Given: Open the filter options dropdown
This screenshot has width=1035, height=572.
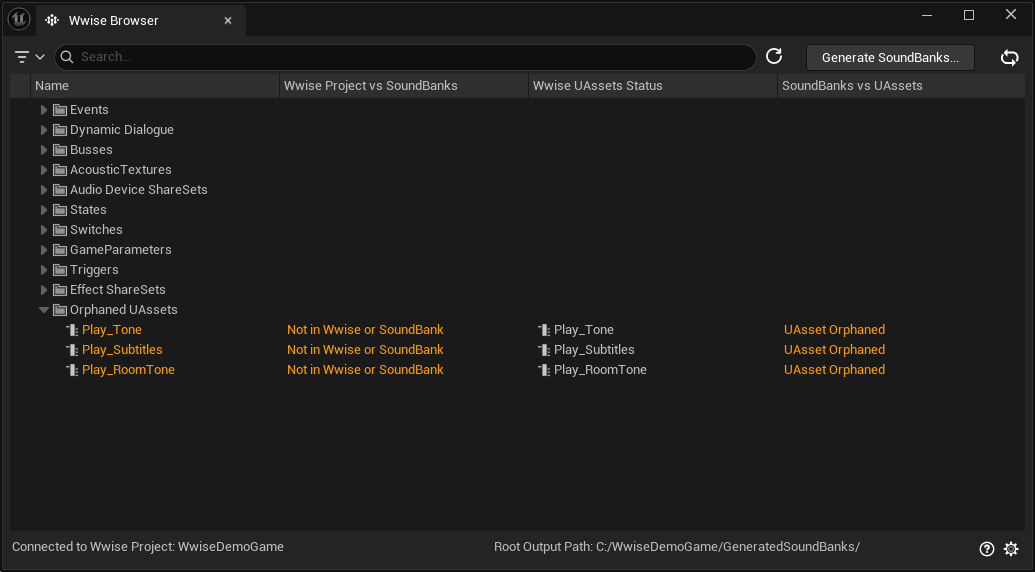Looking at the screenshot, I should 29,57.
